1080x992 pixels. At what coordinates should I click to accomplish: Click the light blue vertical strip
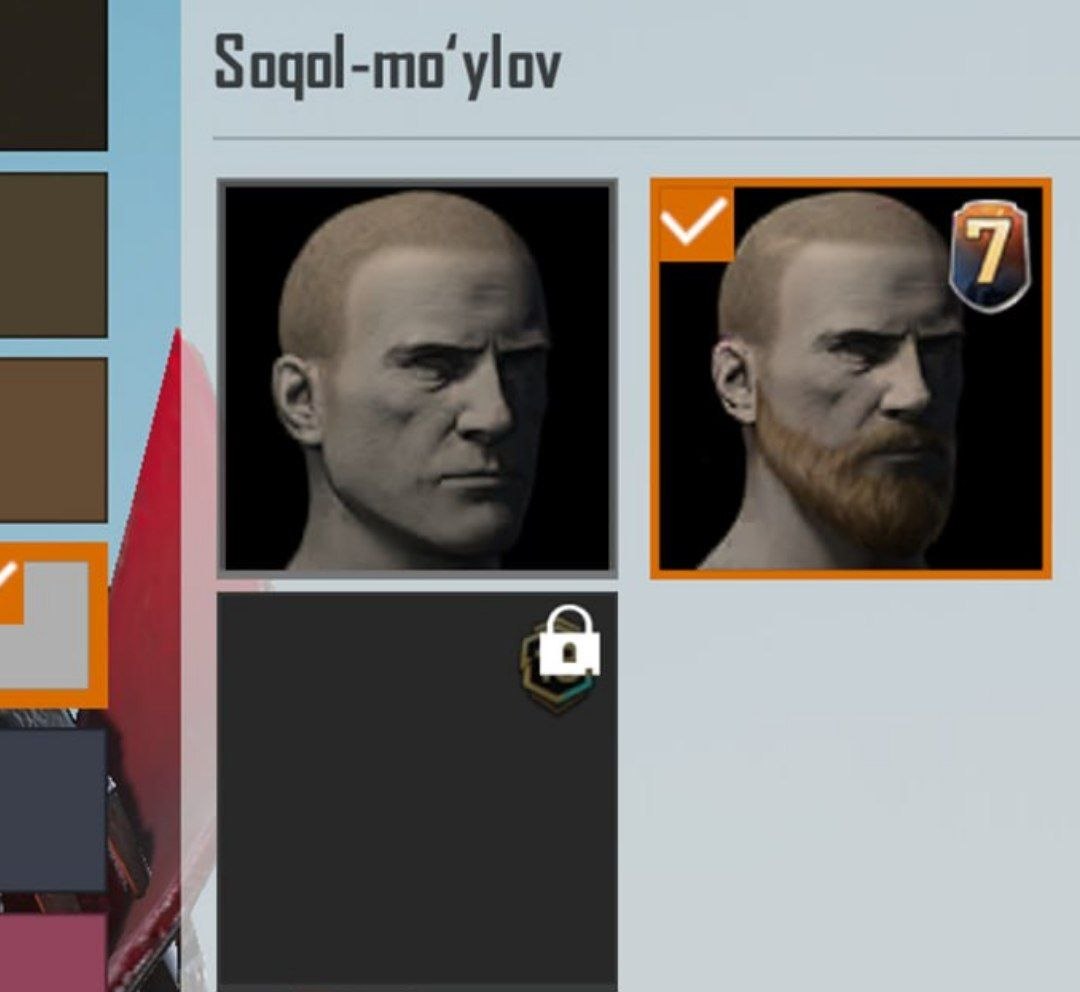[x=145, y=165]
